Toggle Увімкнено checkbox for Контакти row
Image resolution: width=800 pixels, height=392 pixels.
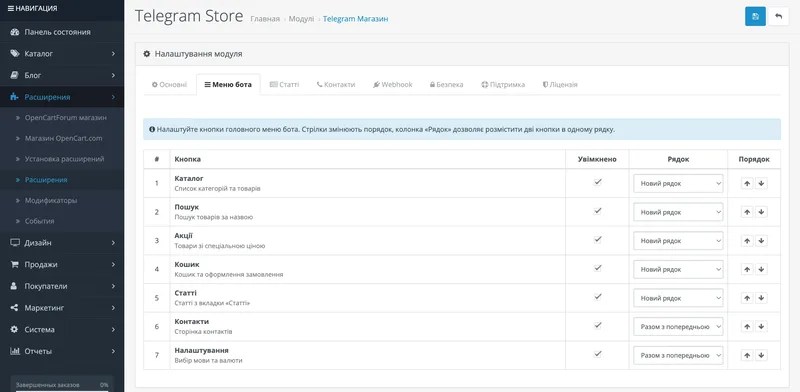point(597,325)
